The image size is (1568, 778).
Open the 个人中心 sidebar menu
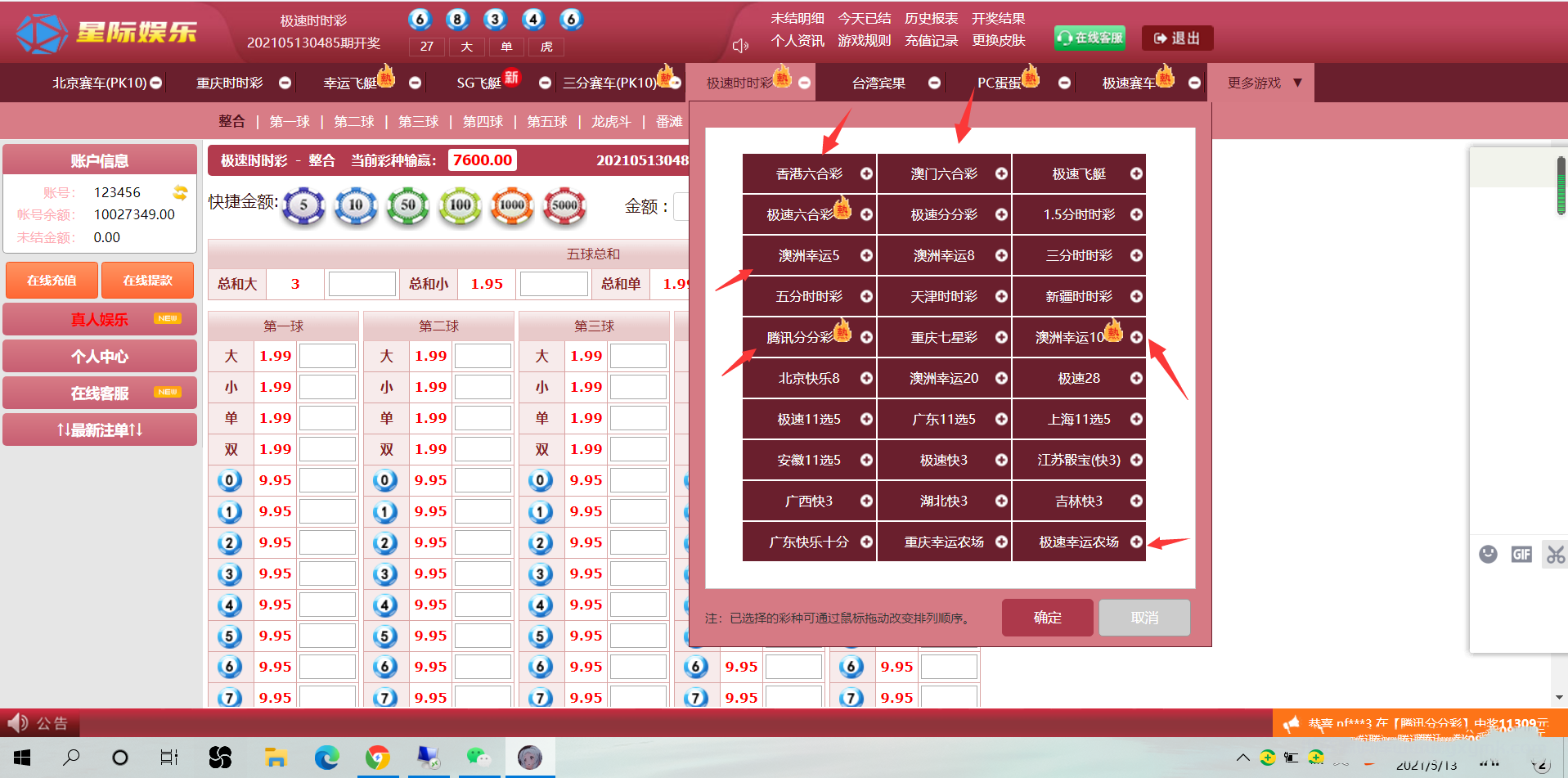pyautogui.click(x=100, y=357)
